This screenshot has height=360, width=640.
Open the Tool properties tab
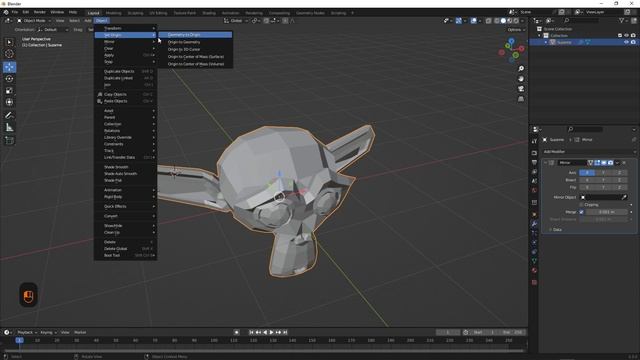[534, 141]
